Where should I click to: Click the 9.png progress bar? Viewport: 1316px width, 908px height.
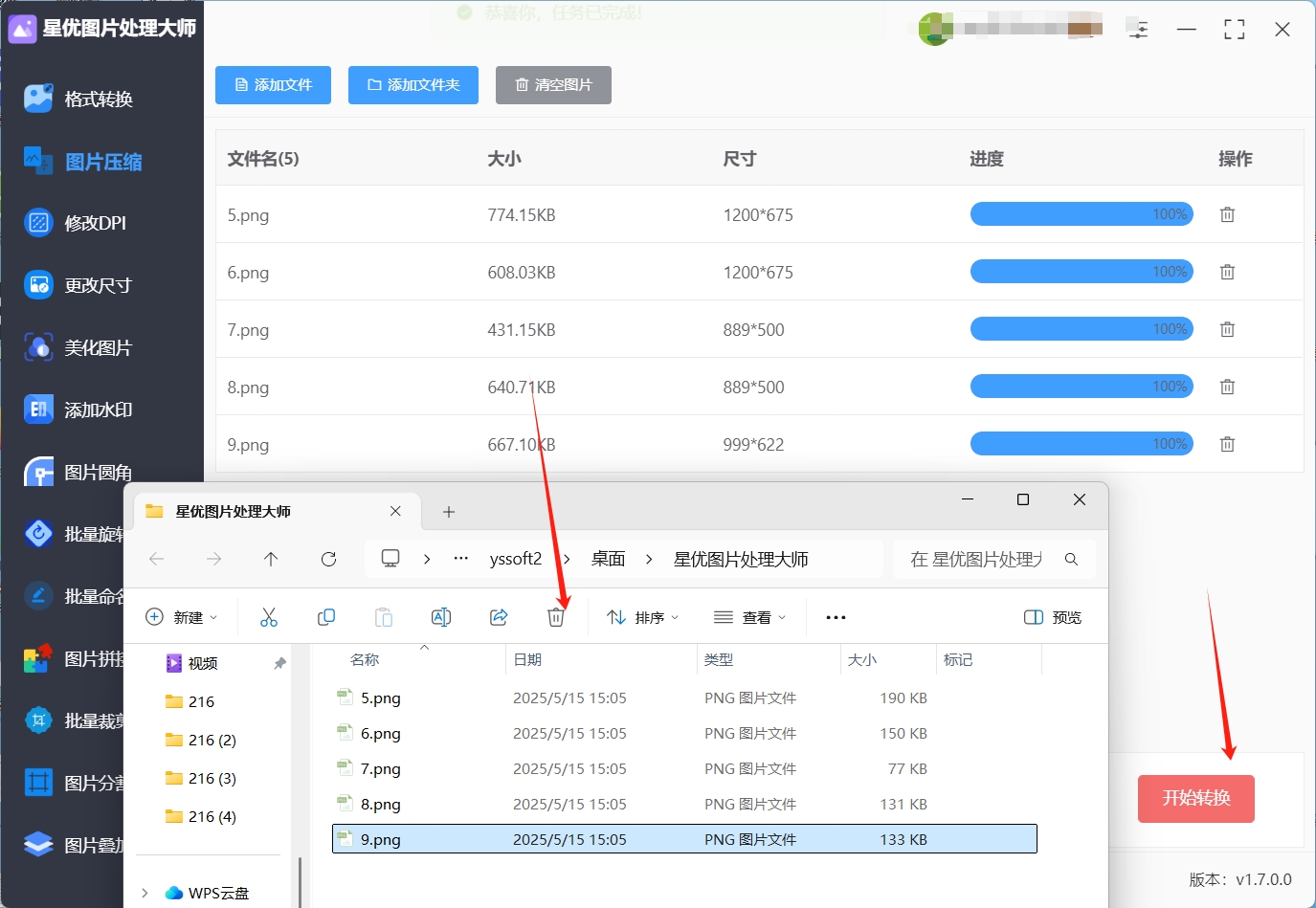[1082, 444]
